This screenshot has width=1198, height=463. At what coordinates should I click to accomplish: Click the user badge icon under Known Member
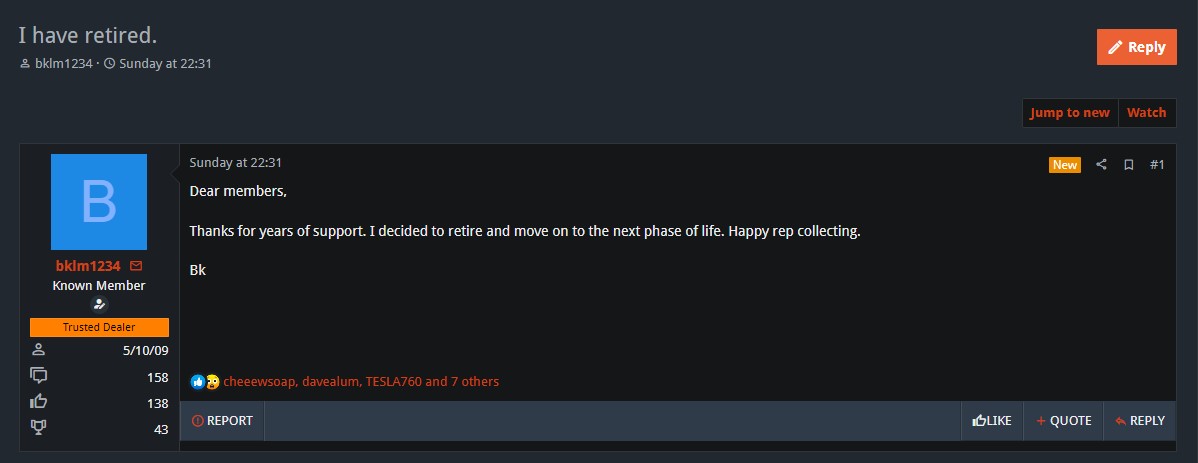(99, 305)
